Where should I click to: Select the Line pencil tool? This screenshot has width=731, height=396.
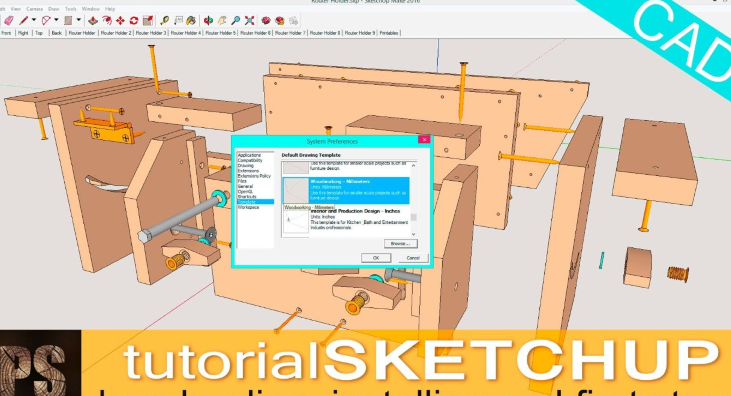23,21
